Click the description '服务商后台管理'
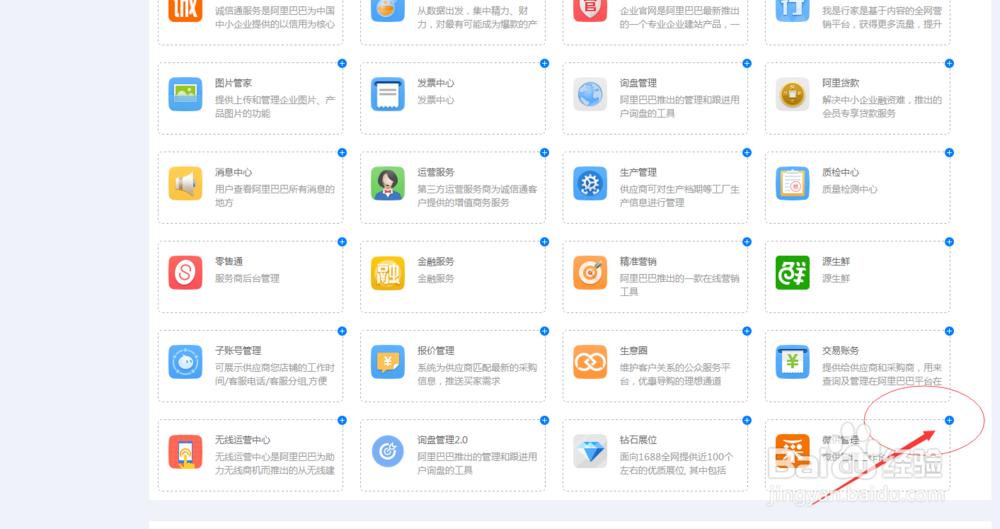This screenshot has width=1000, height=529. (x=247, y=279)
